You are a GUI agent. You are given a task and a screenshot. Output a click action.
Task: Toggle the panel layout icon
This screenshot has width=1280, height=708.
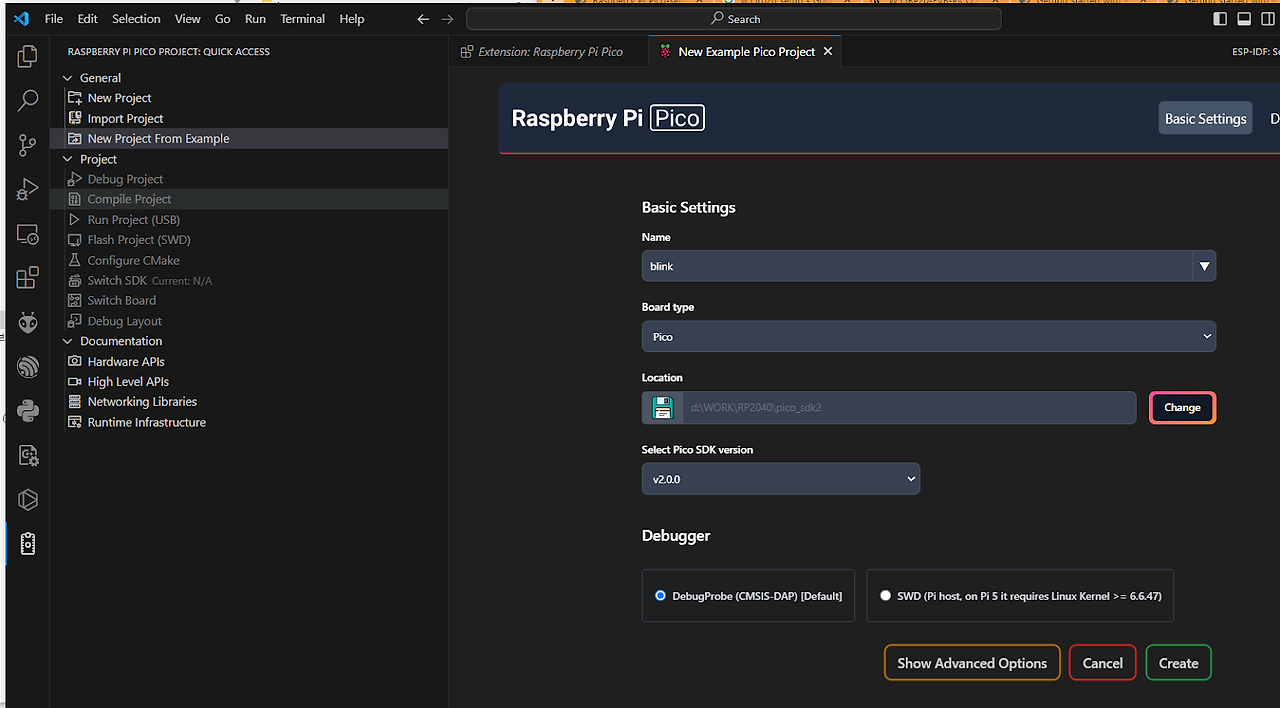pos(1244,19)
